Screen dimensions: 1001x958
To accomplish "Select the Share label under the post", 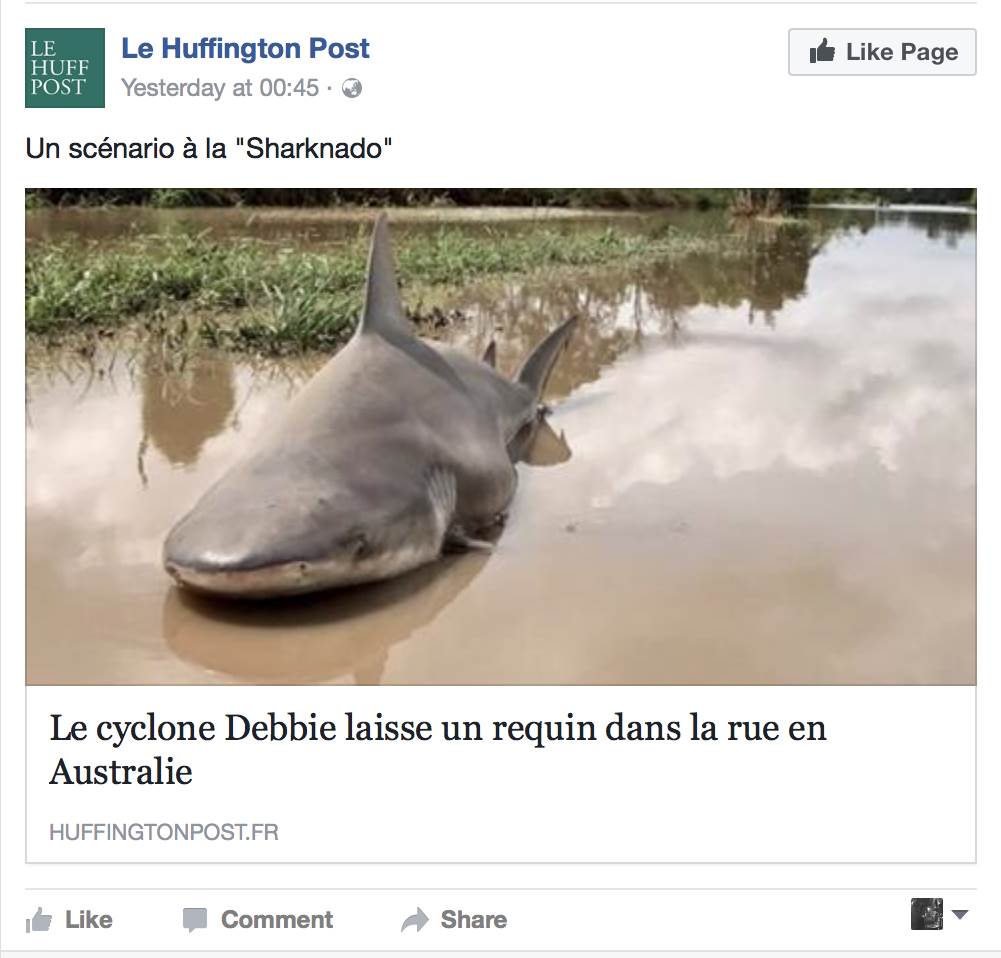I will [474, 920].
